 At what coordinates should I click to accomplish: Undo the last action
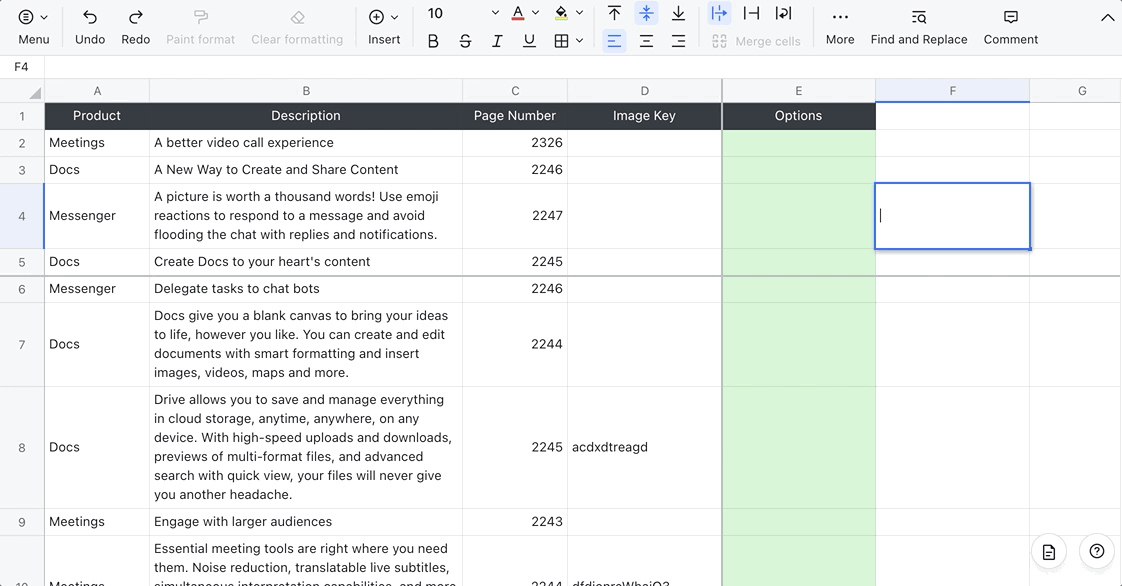click(x=89, y=26)
